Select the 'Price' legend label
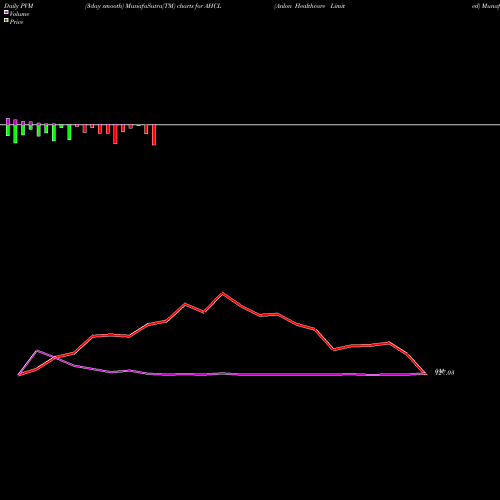 16,22
